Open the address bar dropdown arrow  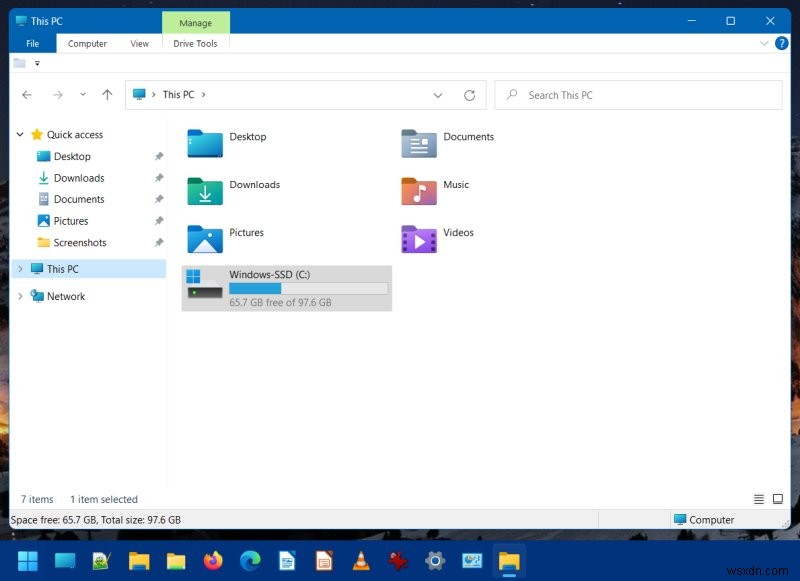click(x=438, y=94)
